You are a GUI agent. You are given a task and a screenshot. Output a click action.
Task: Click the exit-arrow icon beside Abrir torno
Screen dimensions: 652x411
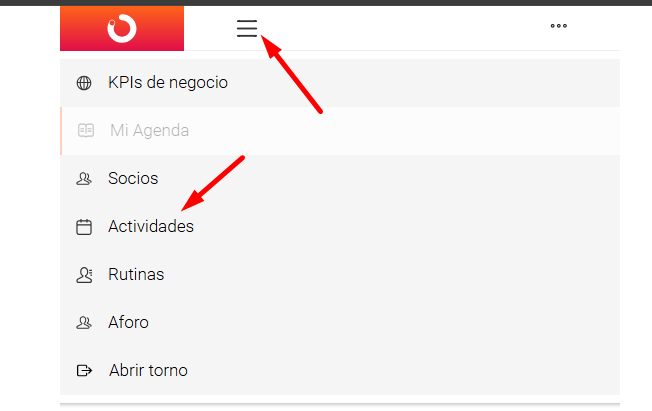pos(84,370)
